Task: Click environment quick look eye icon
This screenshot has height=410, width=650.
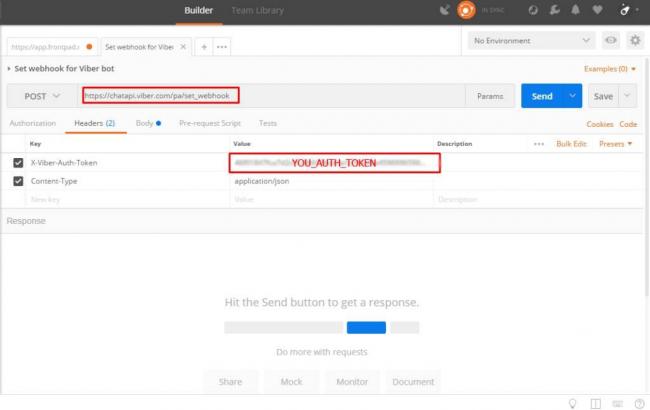Action: (611, 40)
